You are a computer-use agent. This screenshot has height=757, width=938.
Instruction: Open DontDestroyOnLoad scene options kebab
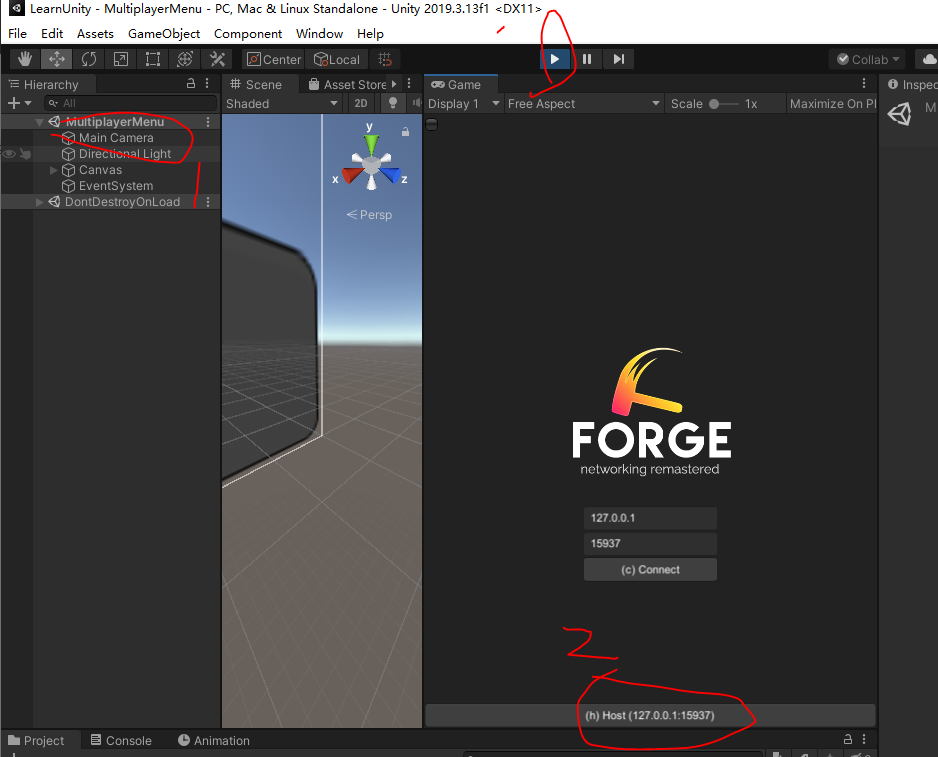[208, 202]
